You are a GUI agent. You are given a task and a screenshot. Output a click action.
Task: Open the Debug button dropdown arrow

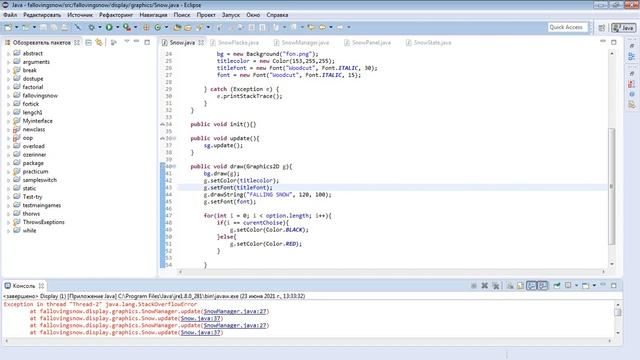click(x=100, y=27)
